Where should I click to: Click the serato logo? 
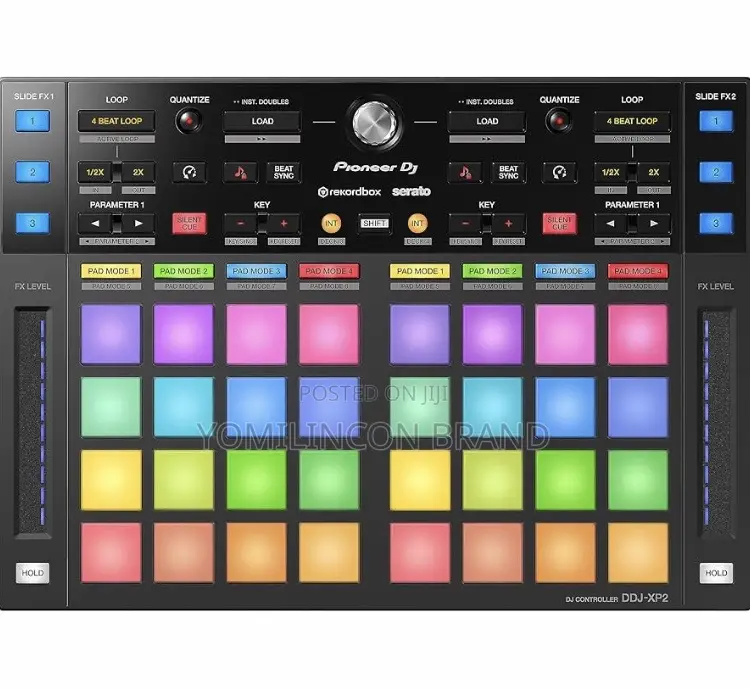411,191
